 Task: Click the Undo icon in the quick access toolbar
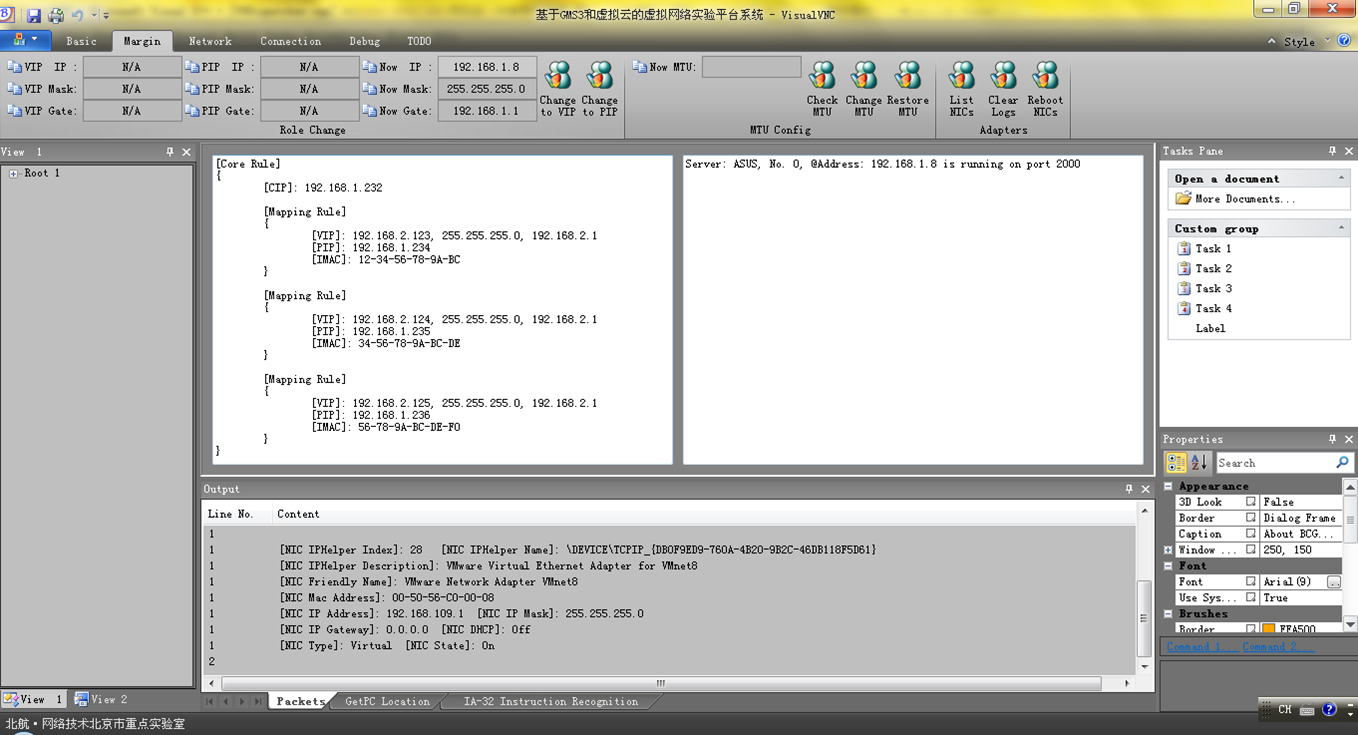click(x=77, y=16)
